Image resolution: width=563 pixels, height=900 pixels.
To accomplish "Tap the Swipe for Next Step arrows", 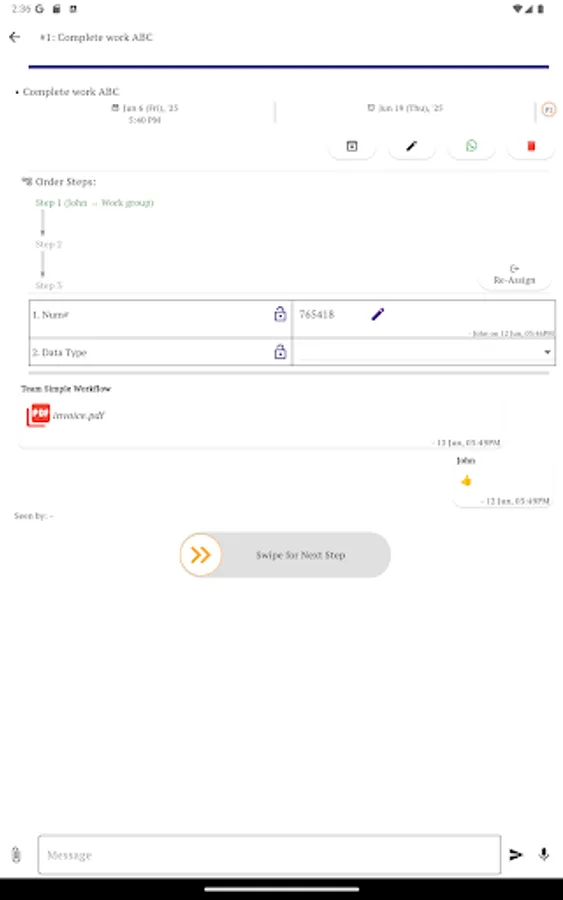I will tap(200, 554).
